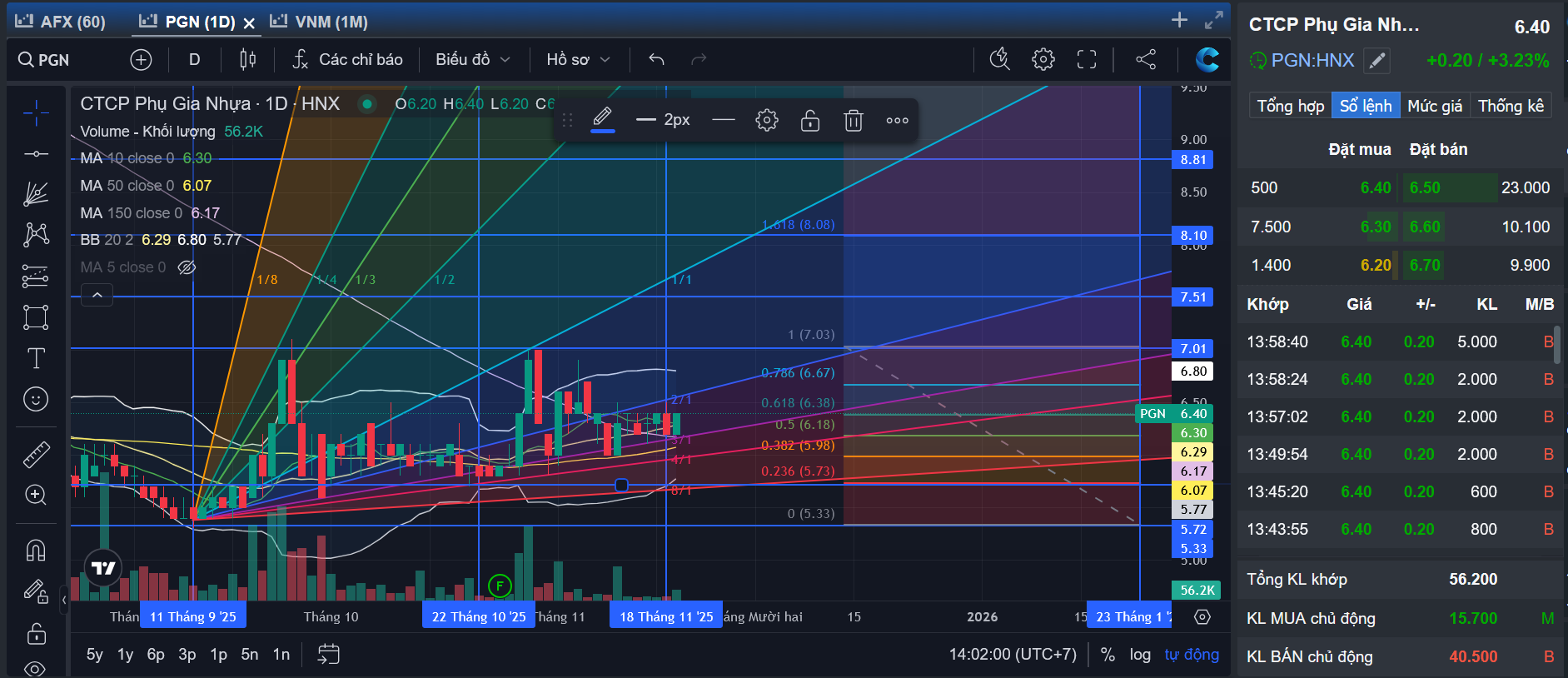Select the rectangle shapes tool
The height and width of the screenshot is (678, 1568).
coord(36,317)
